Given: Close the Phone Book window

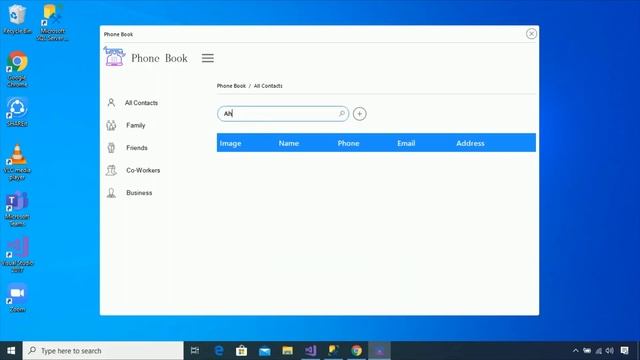Looking at the screenshot, I should coord(531,33).
